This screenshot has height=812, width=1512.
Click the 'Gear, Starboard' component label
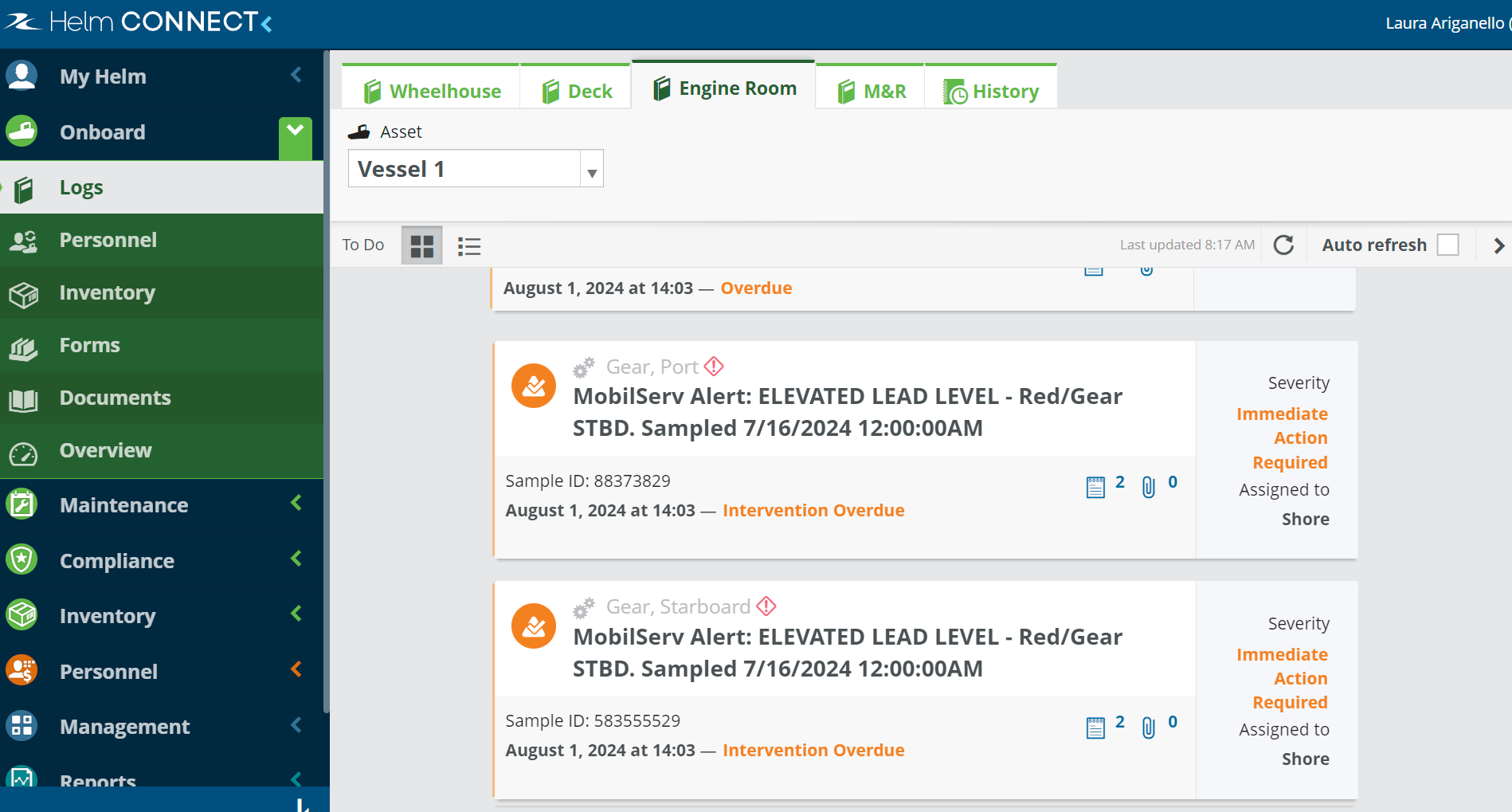[679, 606]
